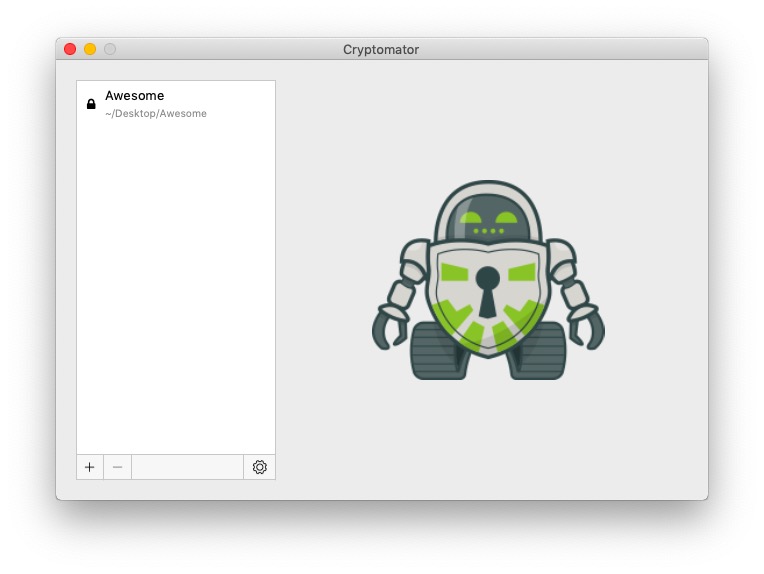The height and width of the screenshot is (574, 764).
Task: Click the lock icon beside Awesome
Action: pos(91,104)
